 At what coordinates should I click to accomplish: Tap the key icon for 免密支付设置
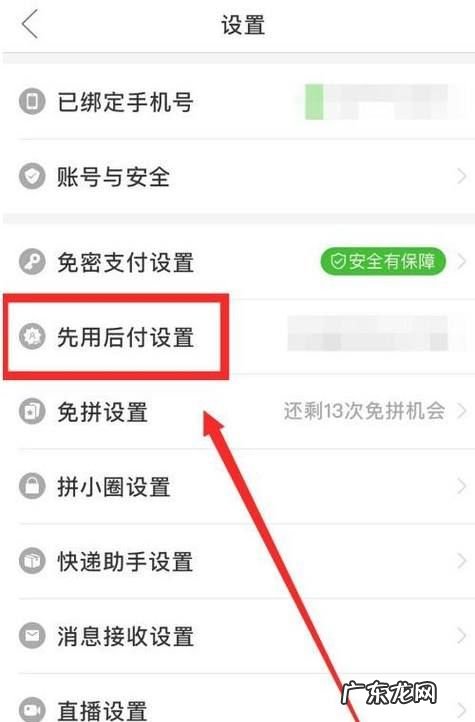(x=32, y=262)
